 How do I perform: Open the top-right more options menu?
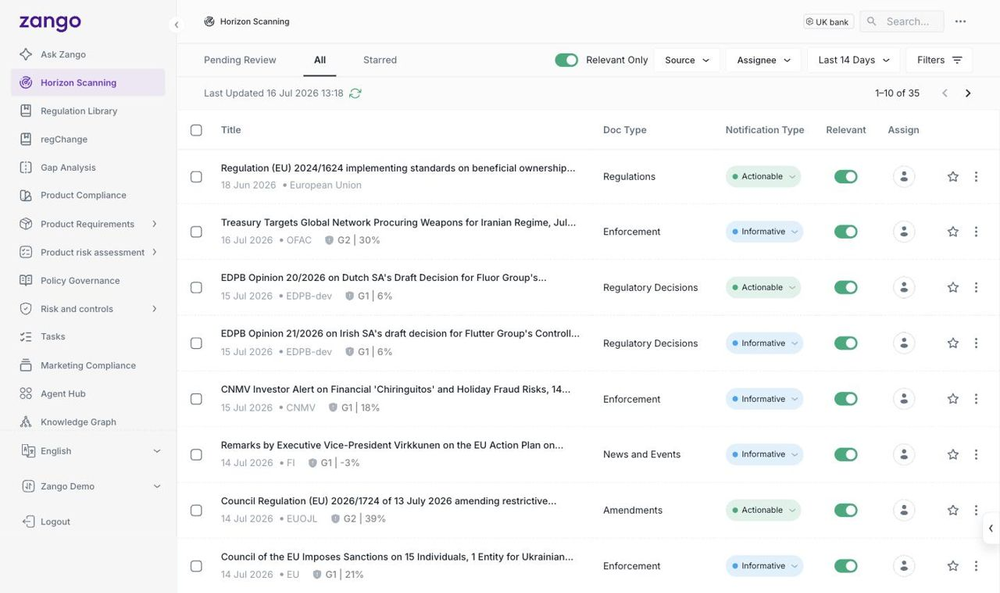point(960,21)
